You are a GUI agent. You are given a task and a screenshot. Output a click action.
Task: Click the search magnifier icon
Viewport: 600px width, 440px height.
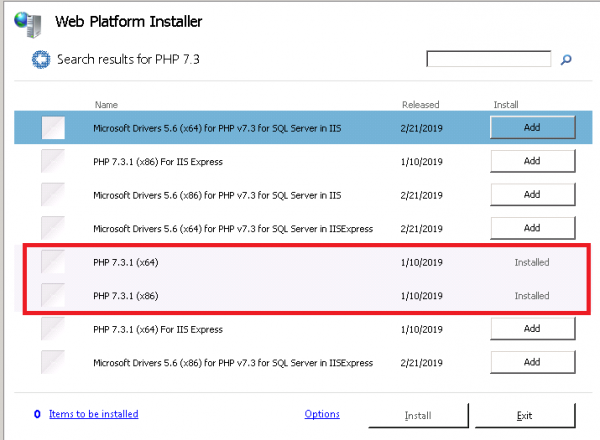coord(566,60)
